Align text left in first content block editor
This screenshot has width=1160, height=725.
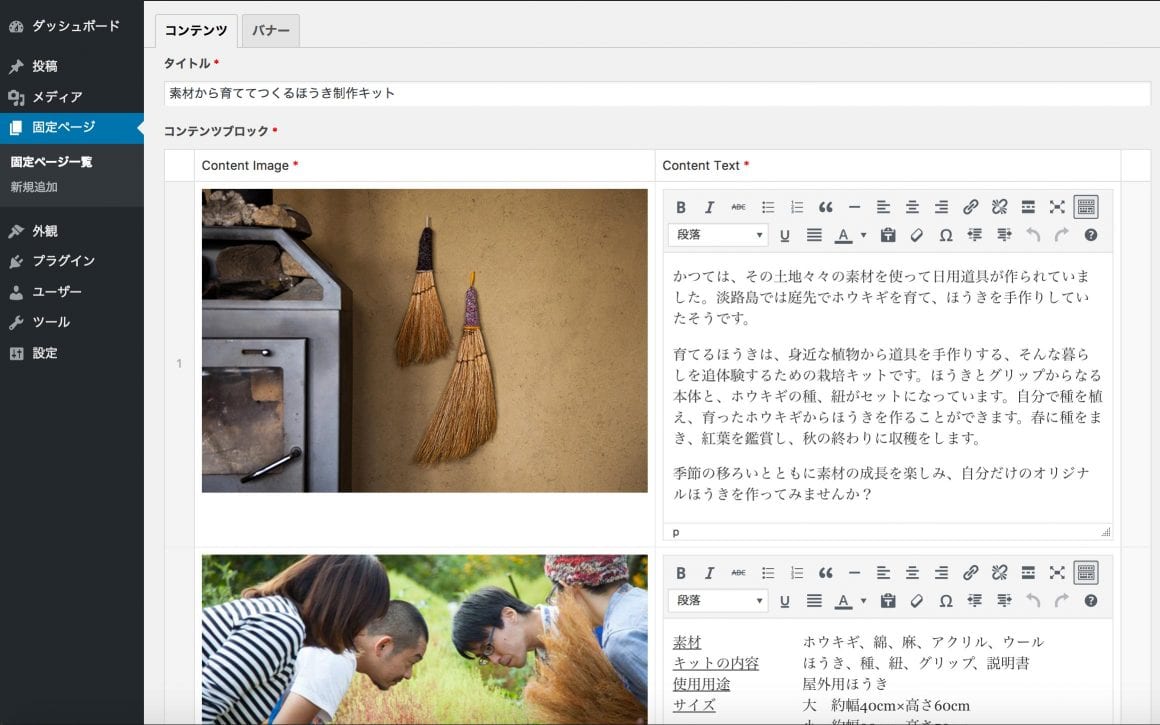883,207
